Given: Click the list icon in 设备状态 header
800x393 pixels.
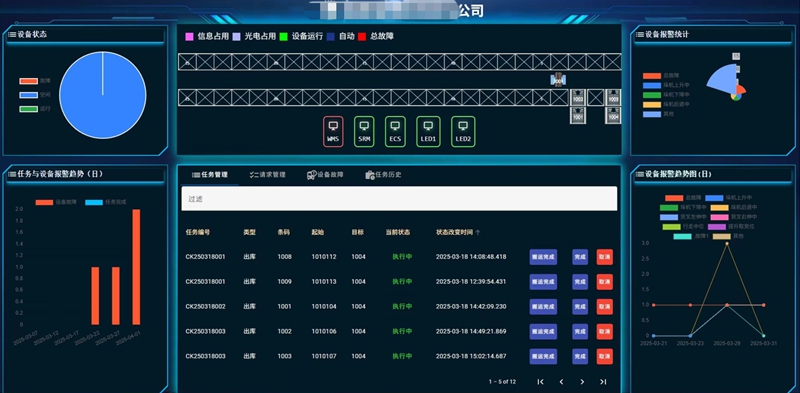Looking at the screenshot, I should click(x=12, y=35).
